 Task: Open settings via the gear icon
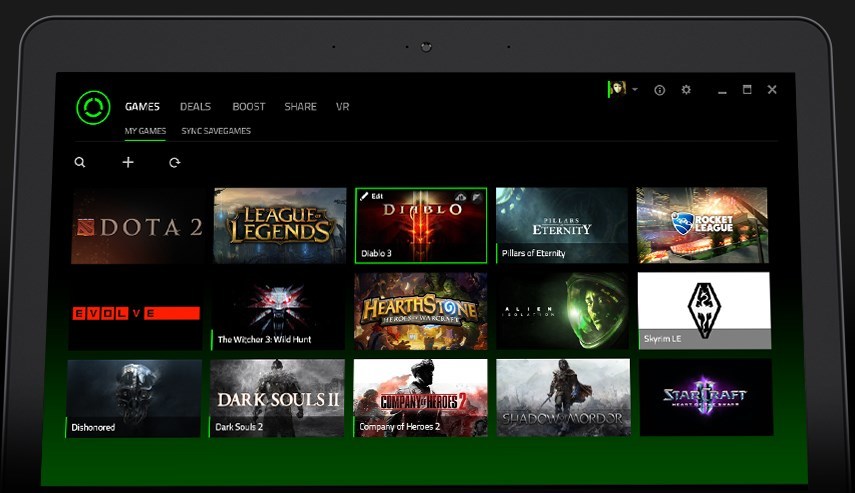(686, 89)
